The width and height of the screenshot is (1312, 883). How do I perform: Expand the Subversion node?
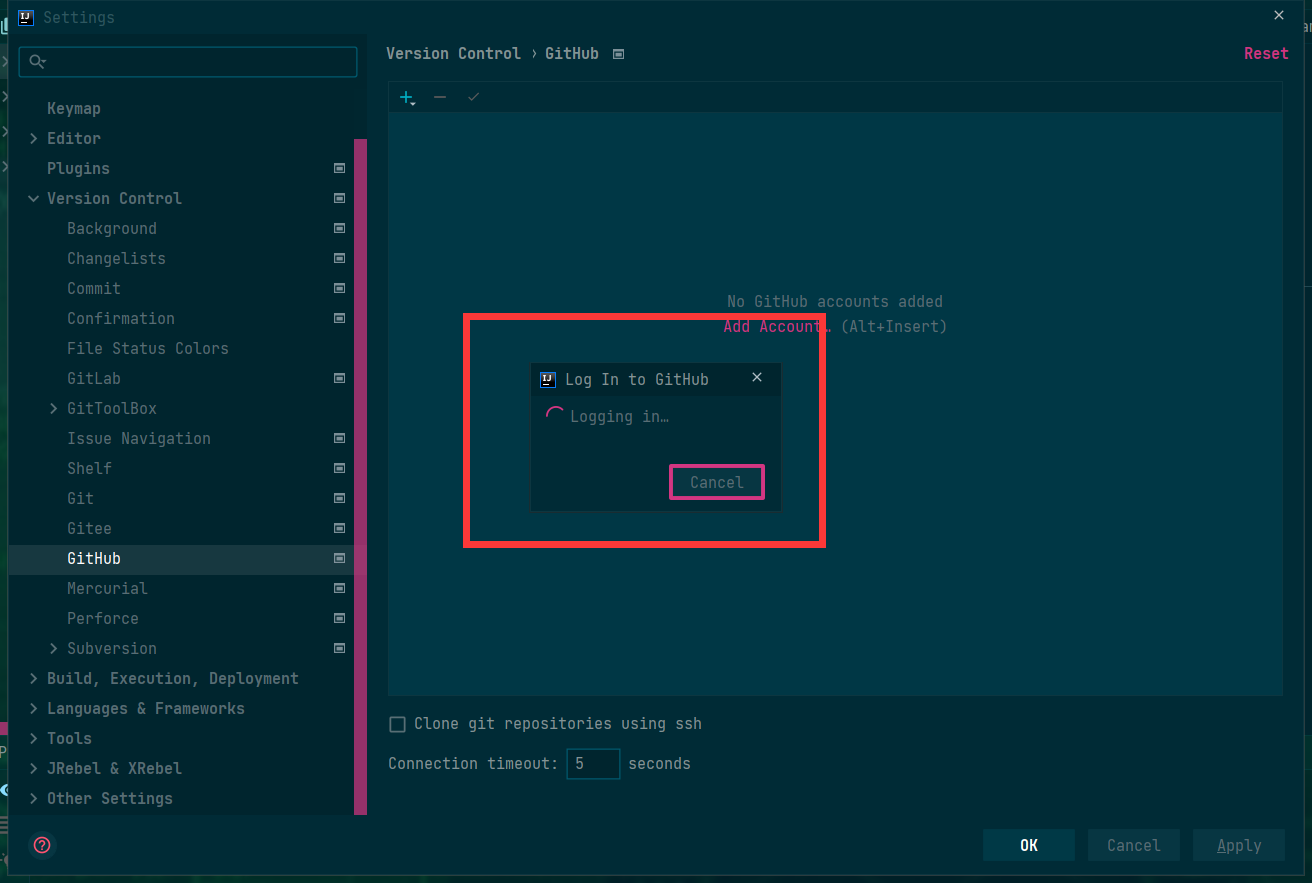(x=53, y=648)
